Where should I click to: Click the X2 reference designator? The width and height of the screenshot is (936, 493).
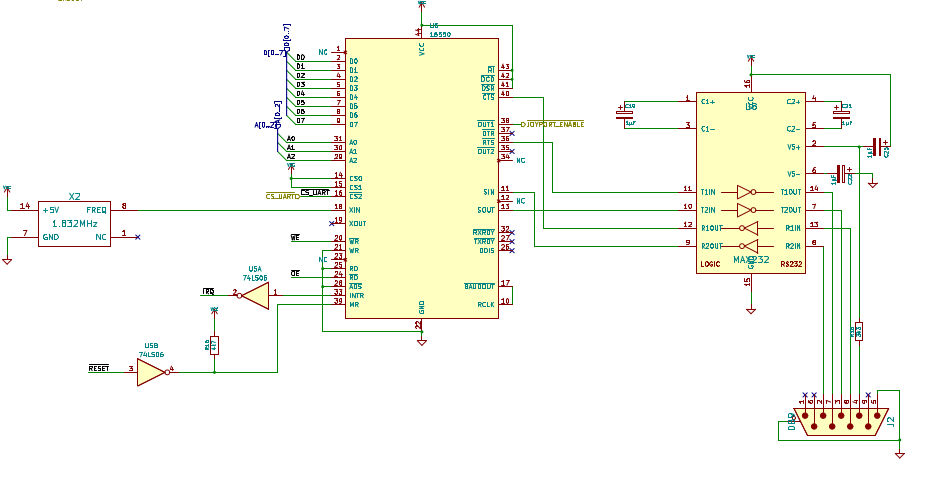coord(74,196)
